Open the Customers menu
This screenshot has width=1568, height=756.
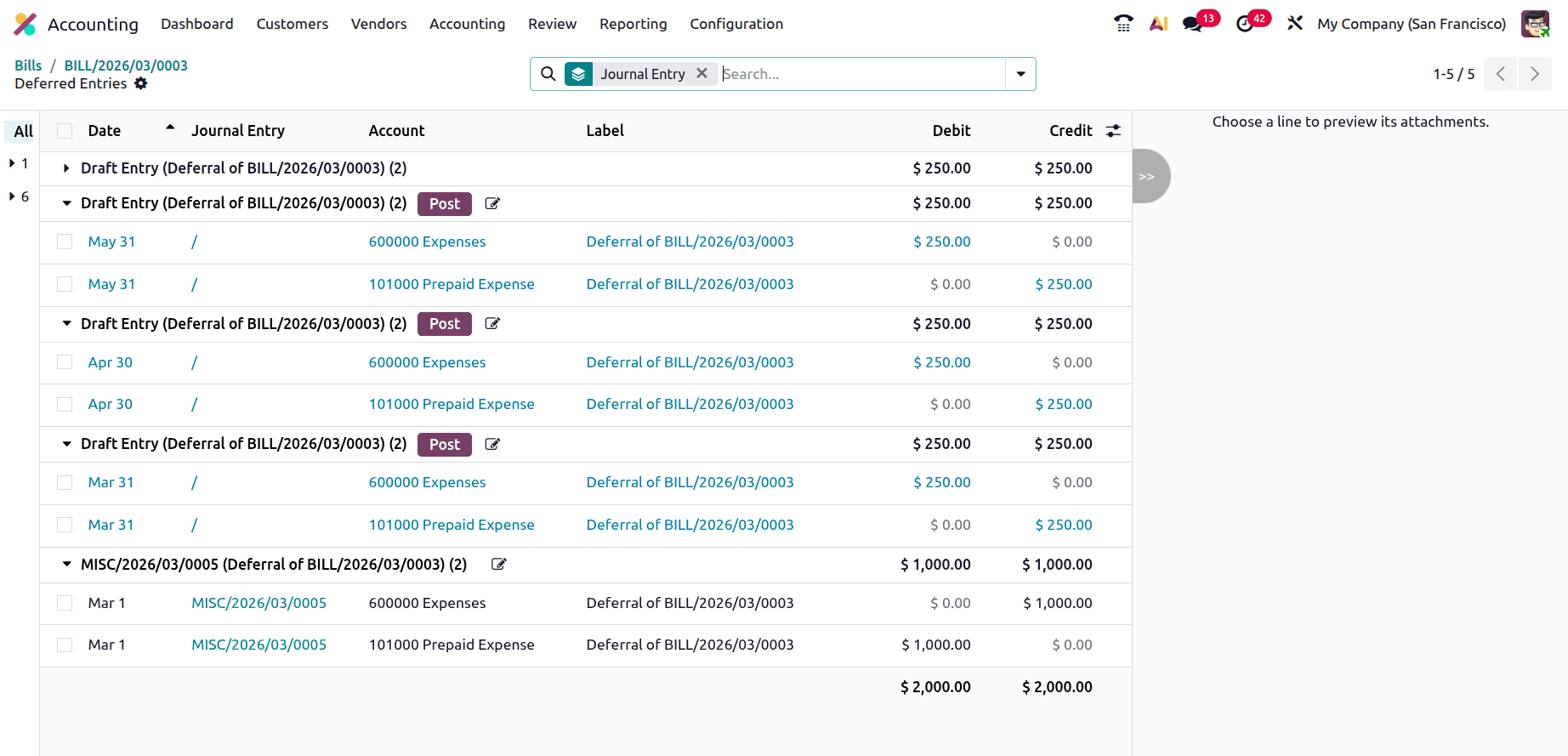point(293,24)
